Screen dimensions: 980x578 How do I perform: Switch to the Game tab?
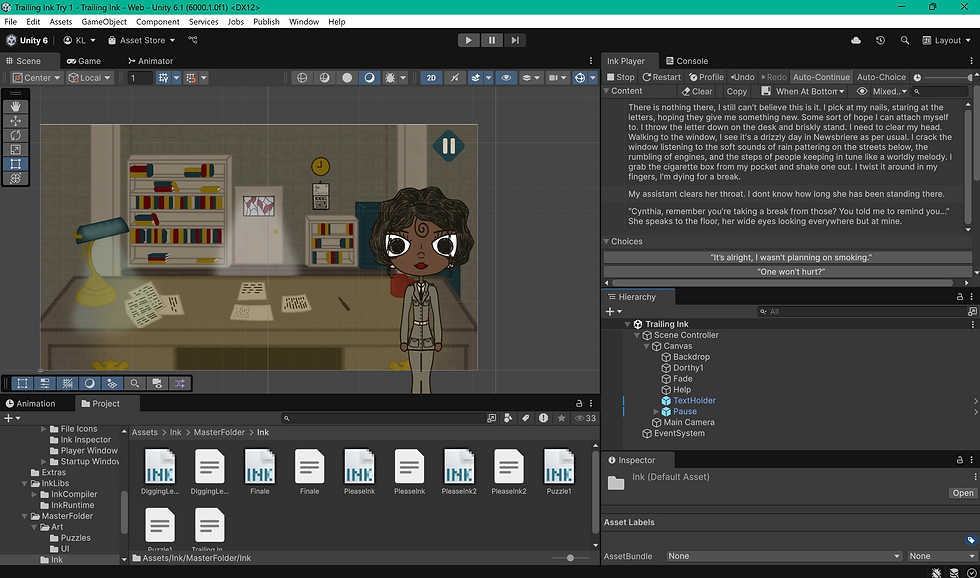[x=84, y=61]
